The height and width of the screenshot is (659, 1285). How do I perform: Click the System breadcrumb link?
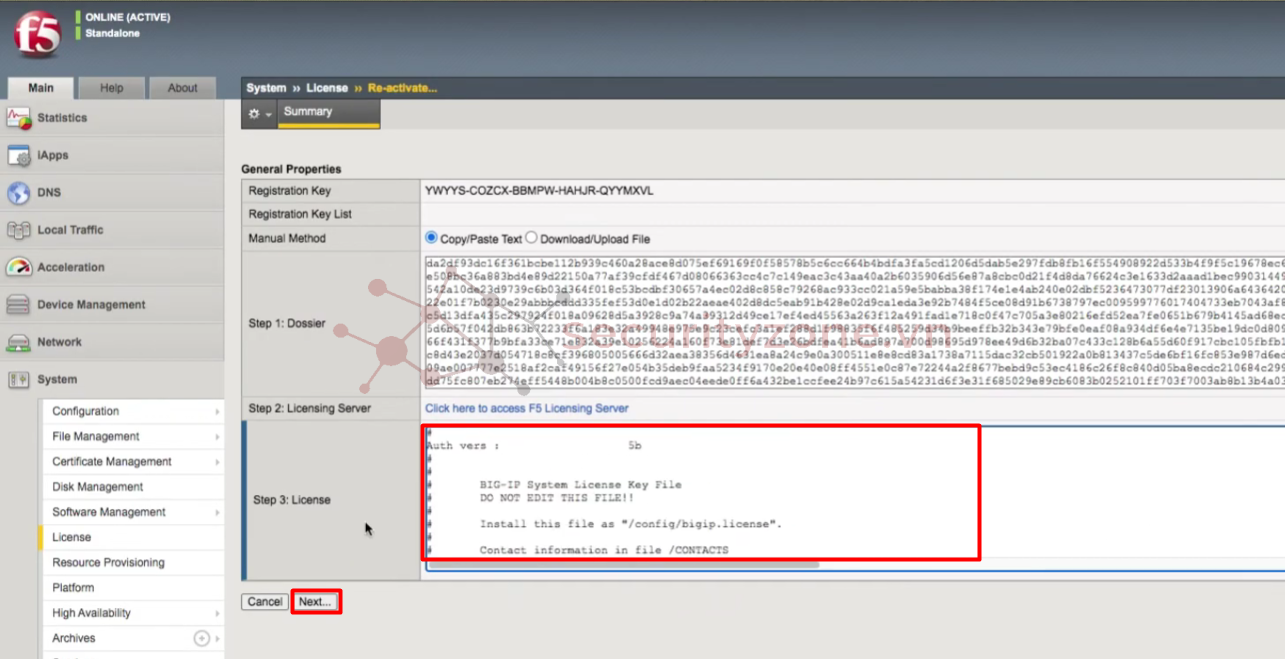[266, 88]
